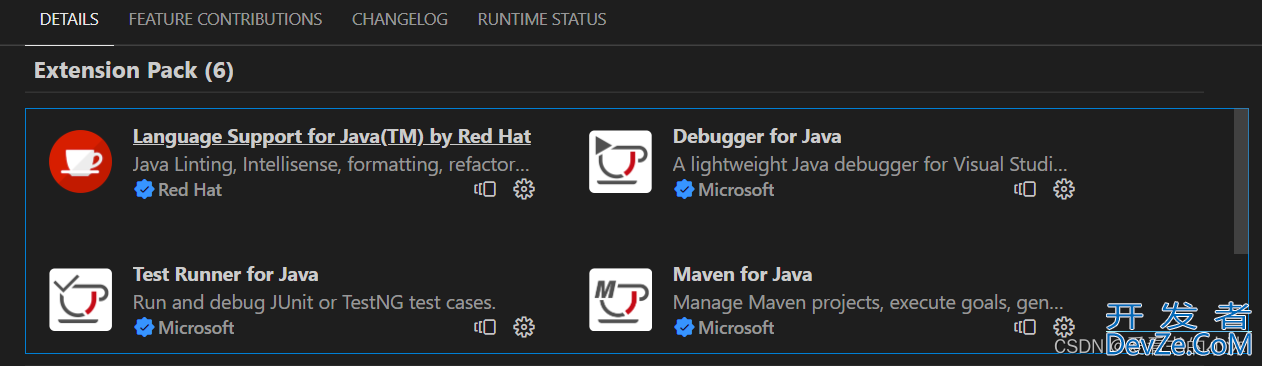Click remote indicator icon for Debugger for Java
The width and height of the screenshot is (1262, 366).
pyautogui.click(x=1025, y=189)
